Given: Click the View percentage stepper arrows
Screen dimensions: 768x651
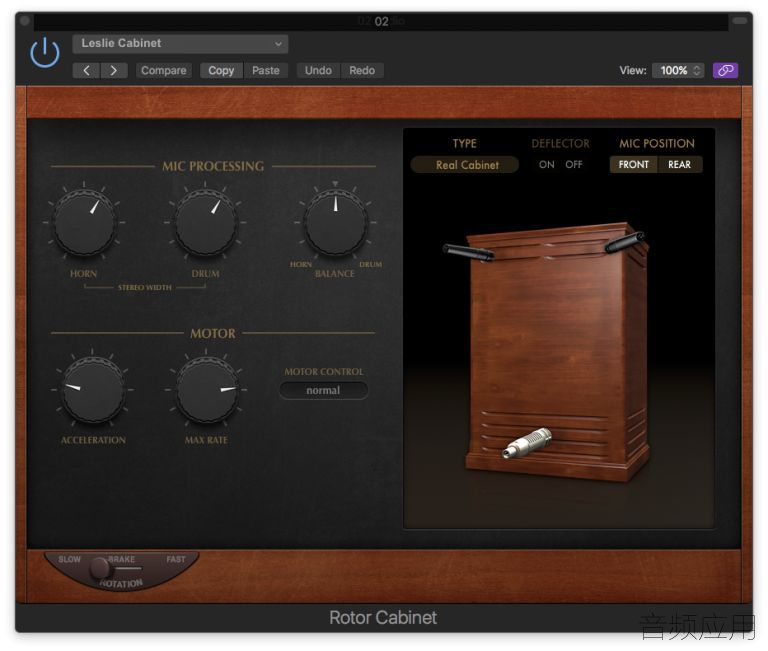Looking at the screenshot, I should pyautogui.click(x=696, y=71).
